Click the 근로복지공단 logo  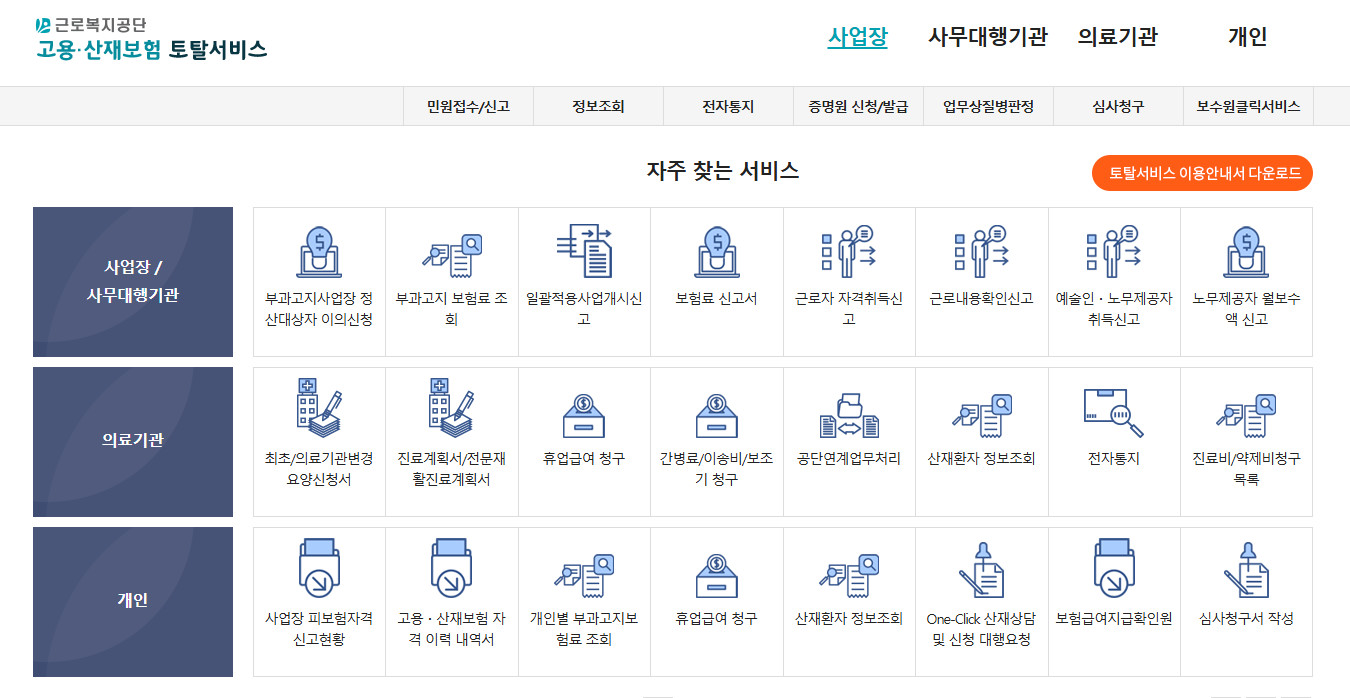click(90, 24)
